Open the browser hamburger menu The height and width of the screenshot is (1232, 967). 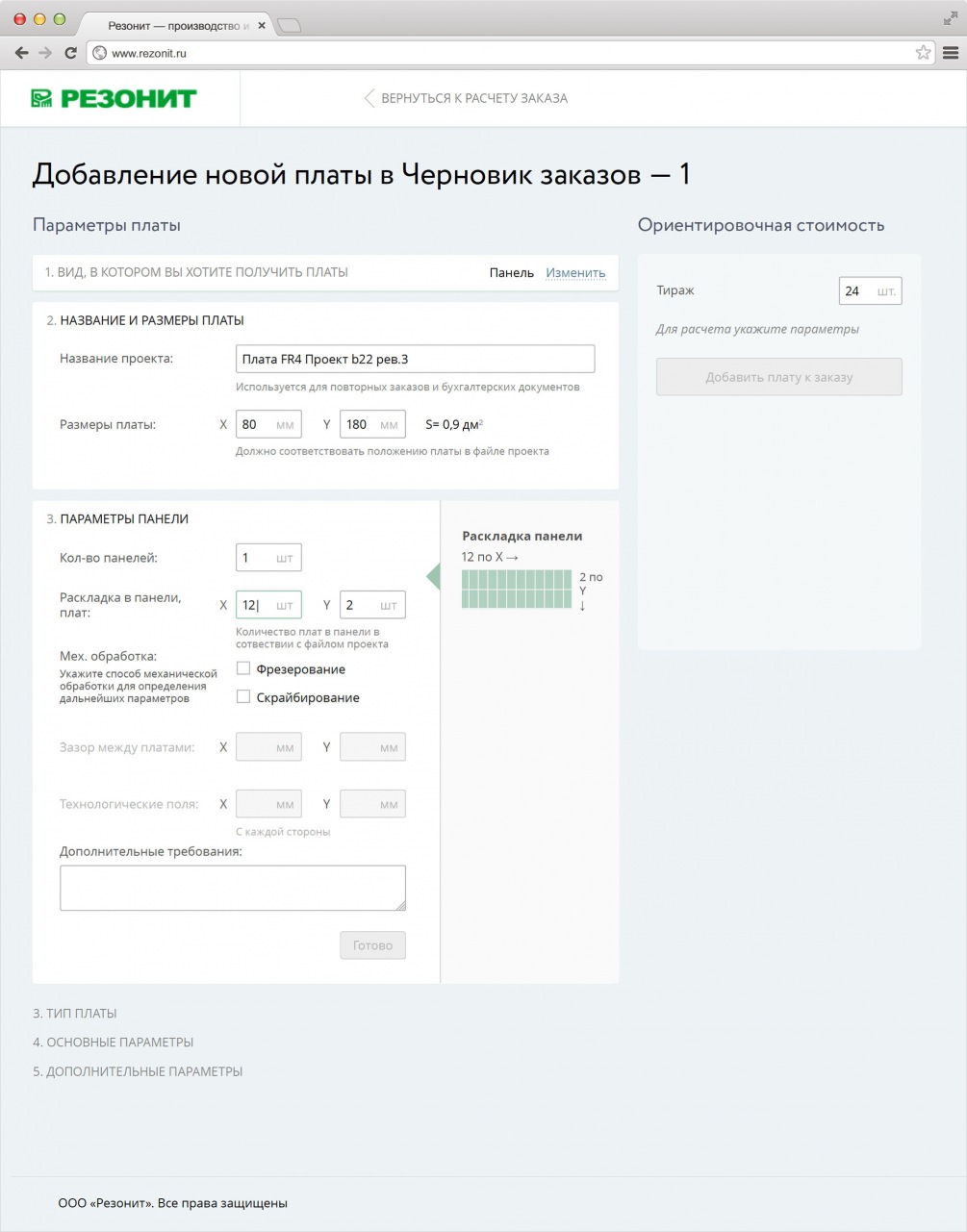951,53
